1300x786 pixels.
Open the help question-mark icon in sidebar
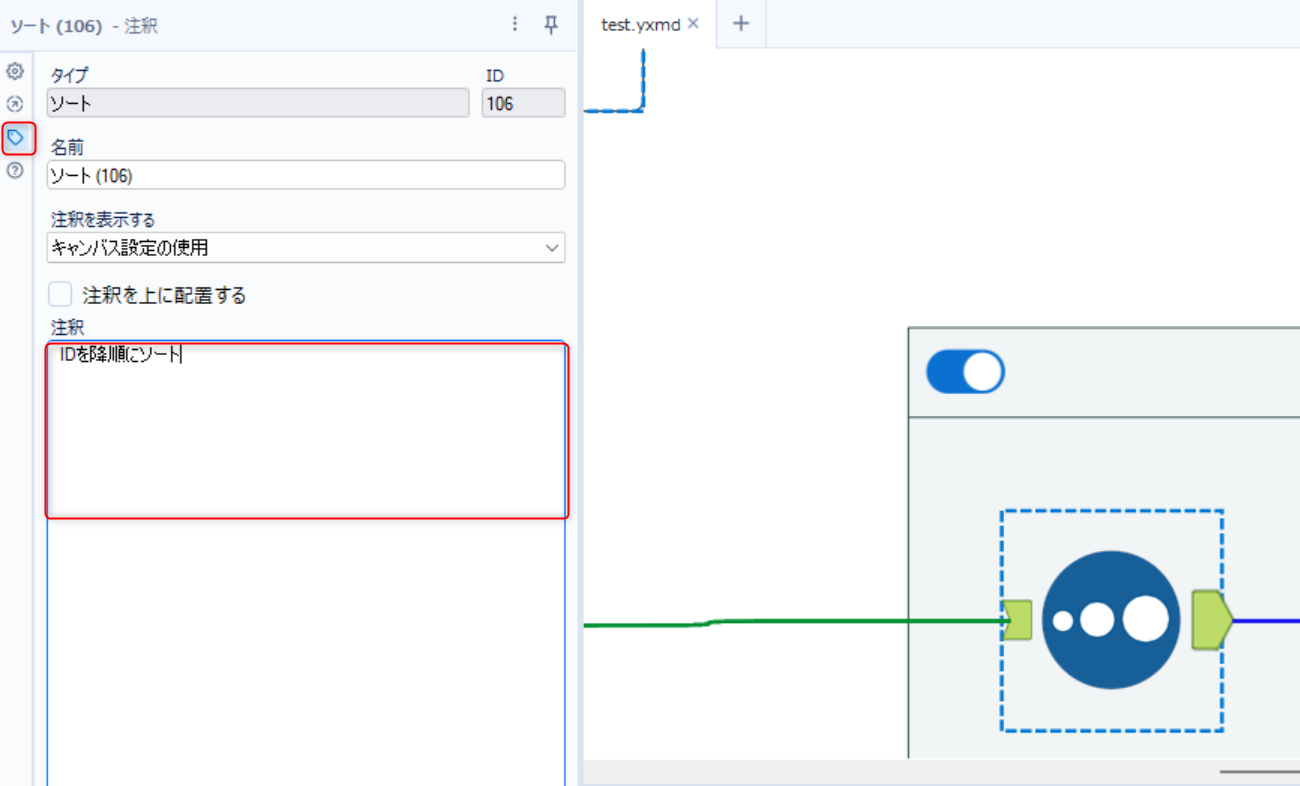click(x=15, y=170)
